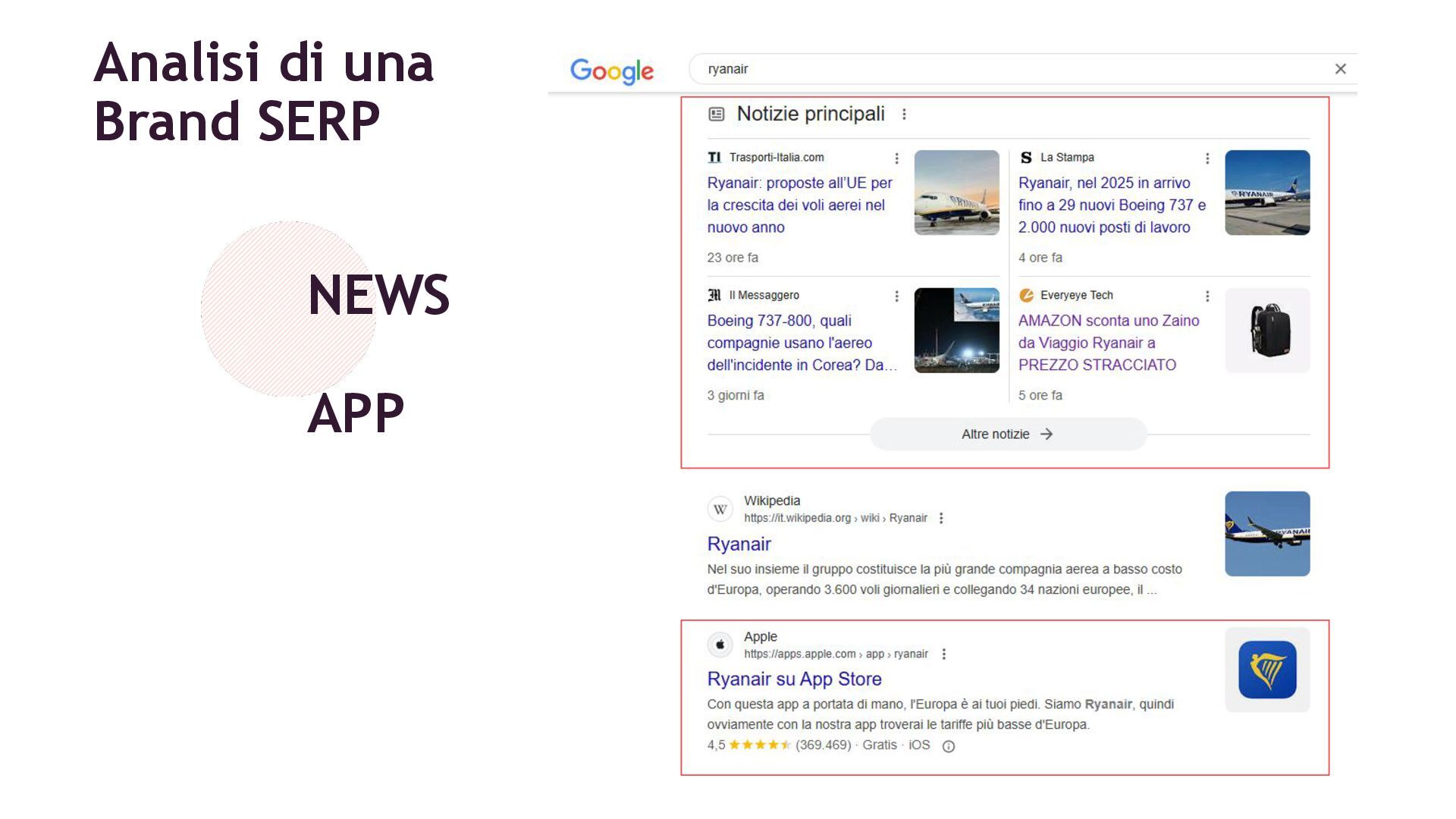
Task: Open La Stampa Boeing 737 news headline
Action: coord(1111,205)
